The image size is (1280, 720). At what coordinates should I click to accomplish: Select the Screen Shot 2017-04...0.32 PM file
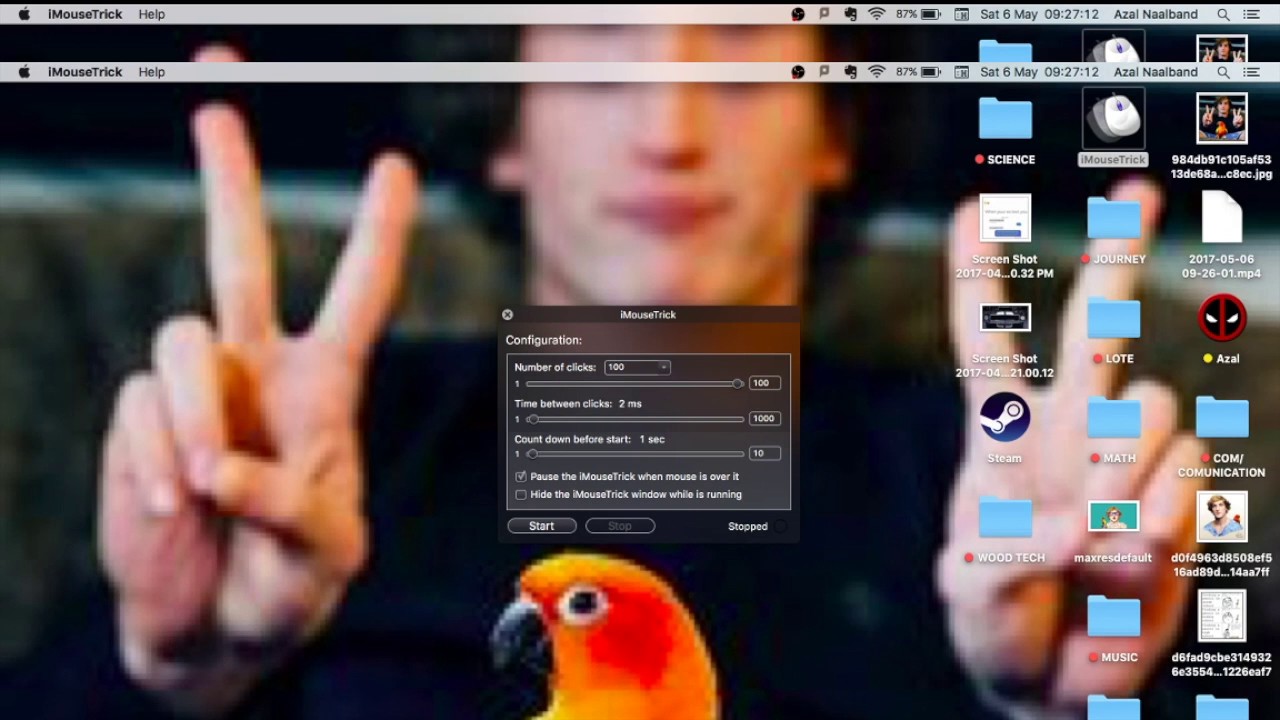pyautogui.click(x=1005, y=219)
